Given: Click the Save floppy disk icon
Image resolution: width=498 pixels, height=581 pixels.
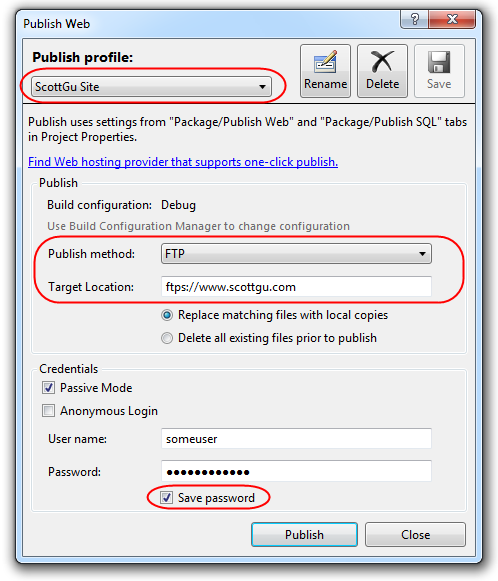Looking at the screenshot, I should point(439,62).
